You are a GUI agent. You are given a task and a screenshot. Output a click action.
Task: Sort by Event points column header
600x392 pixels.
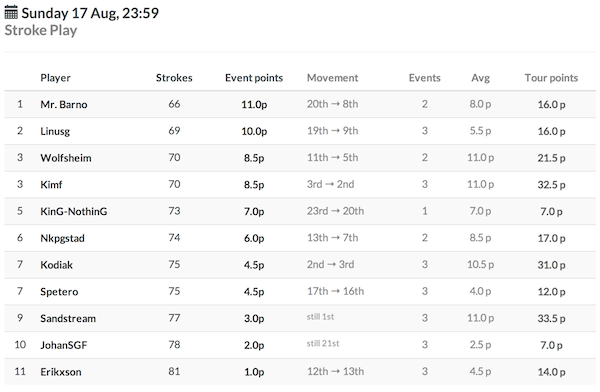click(254, 78)
